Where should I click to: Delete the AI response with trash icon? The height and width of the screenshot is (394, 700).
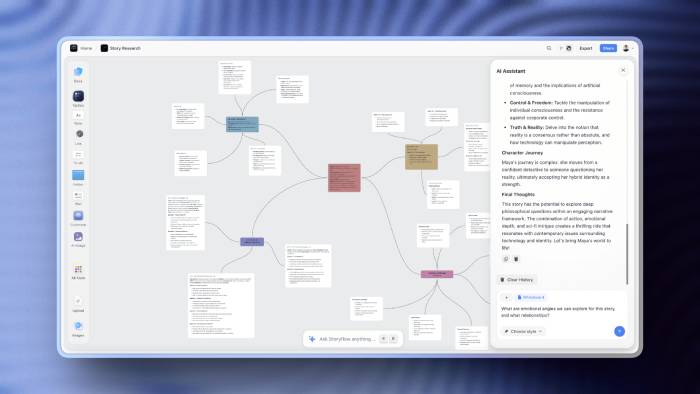pyautogui.click(x=516, y=259)
